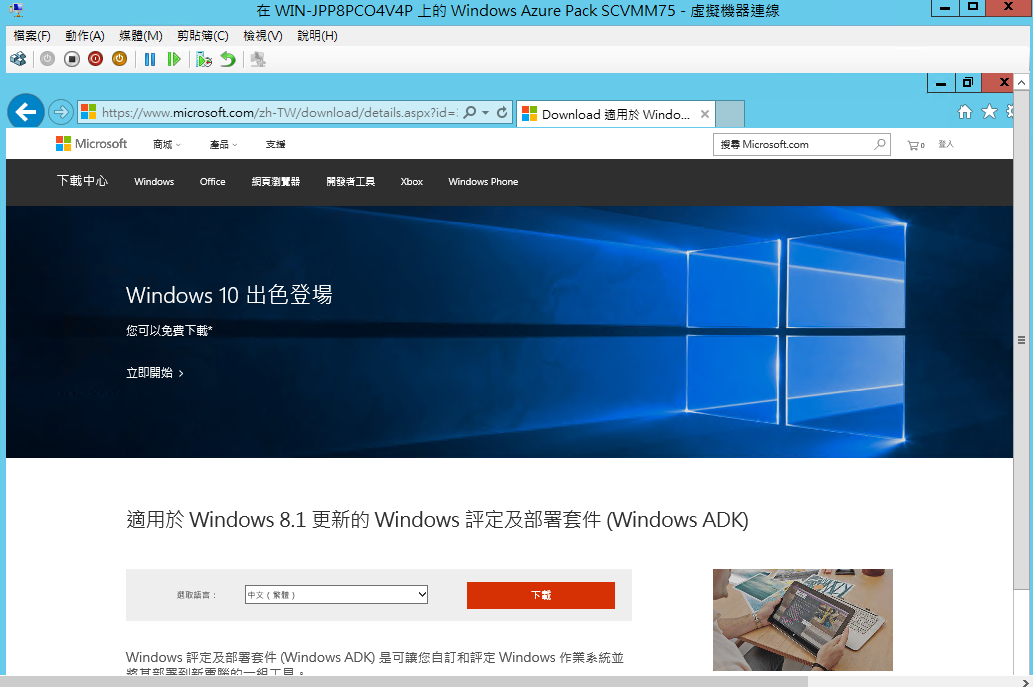Screen dimensions: 1033x687
Task: Click the greyed Enhanced session icon
Action: pyautogui.click(x=258, y=59)
